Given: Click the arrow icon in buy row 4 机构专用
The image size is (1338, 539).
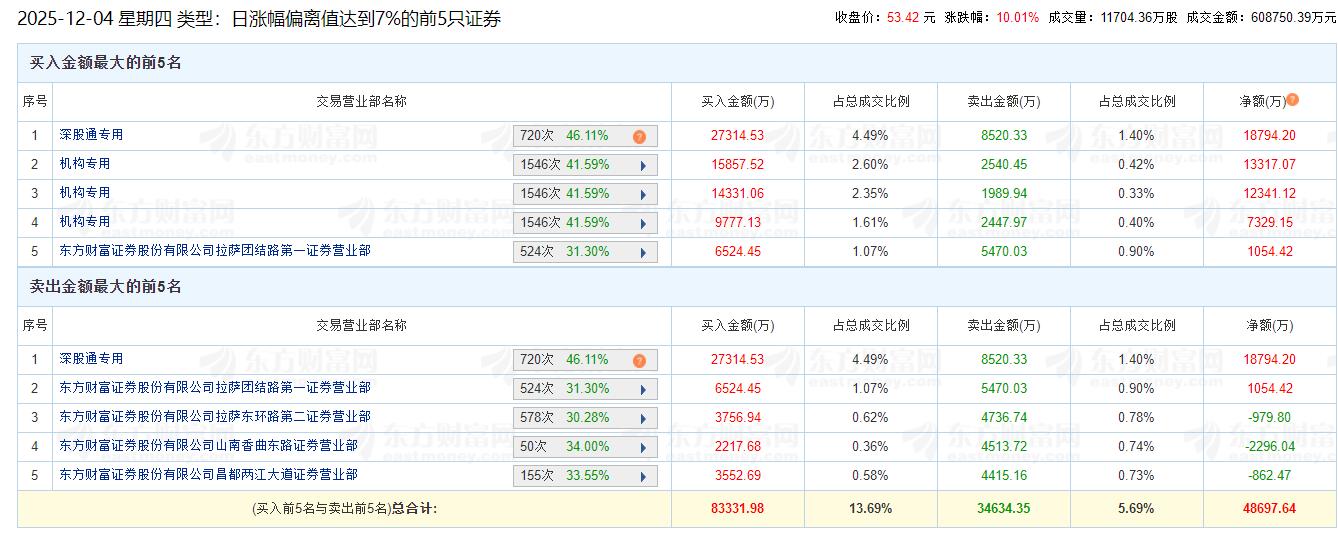Looking at the screenshot, I should 642,224.
